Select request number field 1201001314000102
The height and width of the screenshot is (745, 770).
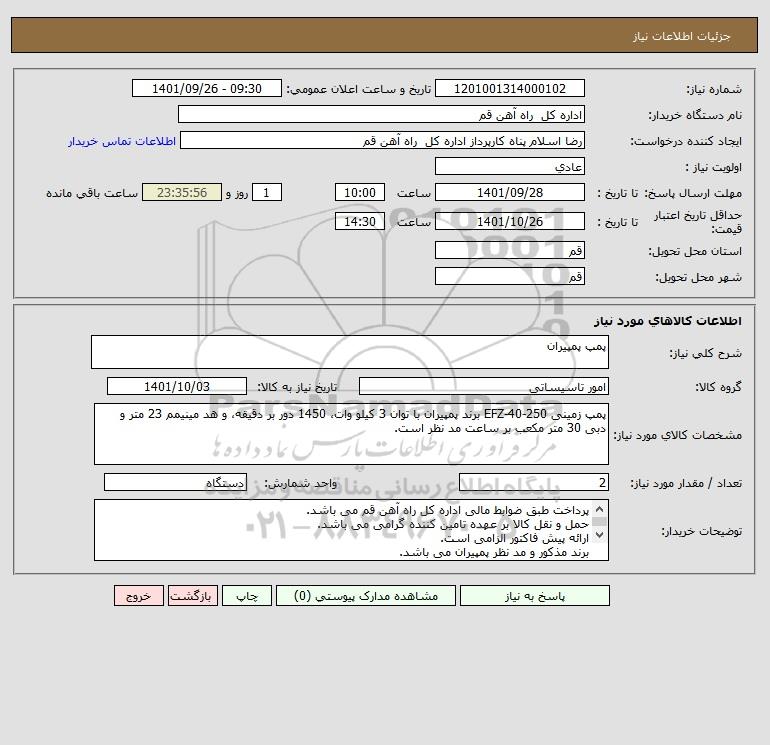pyautogui.click(x=510, y=88)
